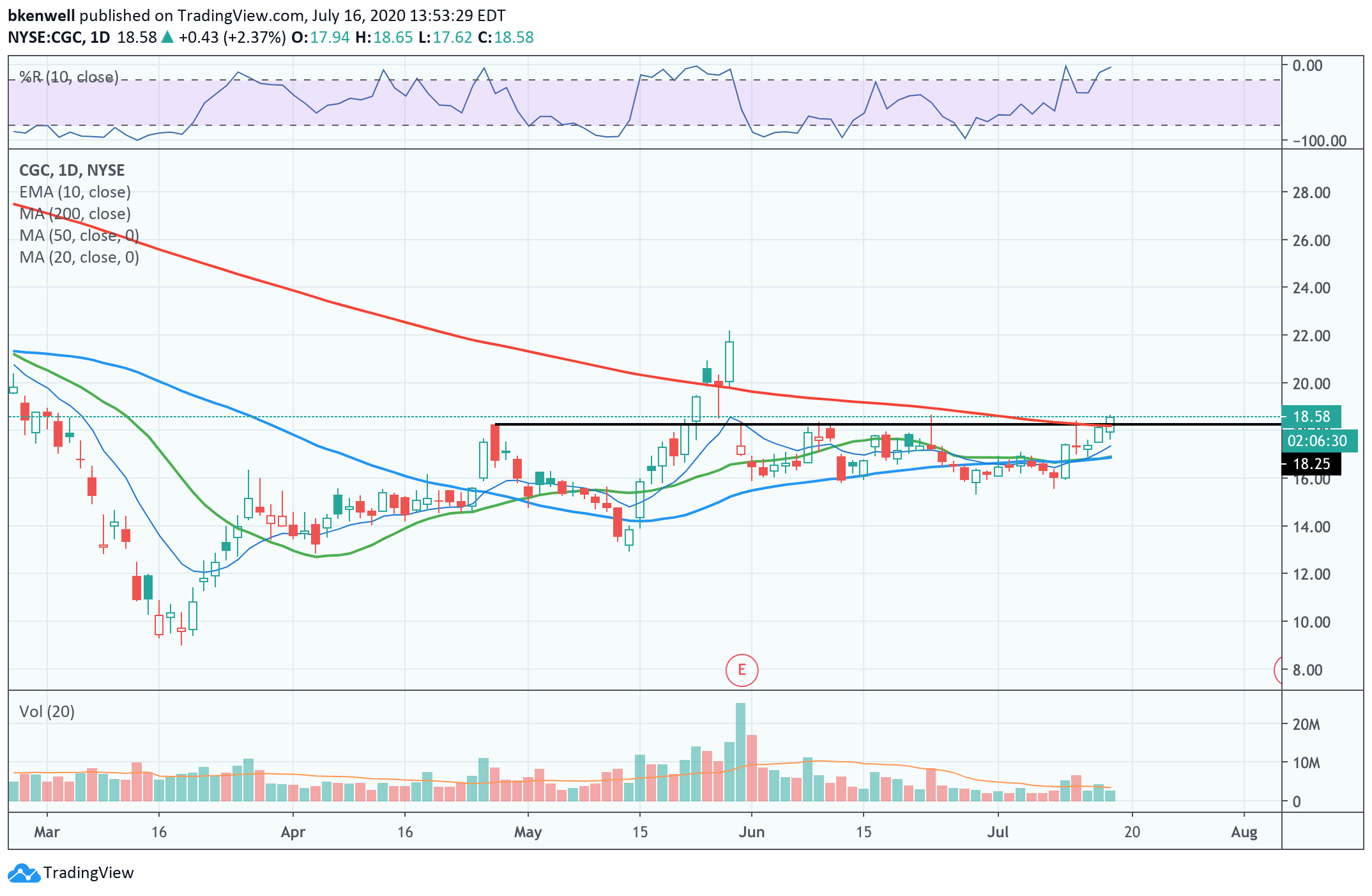Viewport: 1372px width, 896px height.
Task: Select the MA (200, close) indicator label
Action: 75,213
